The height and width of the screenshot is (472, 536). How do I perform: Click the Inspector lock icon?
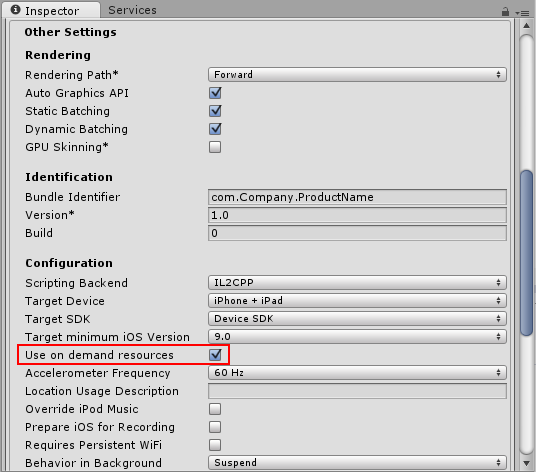[x=505, y=12]
